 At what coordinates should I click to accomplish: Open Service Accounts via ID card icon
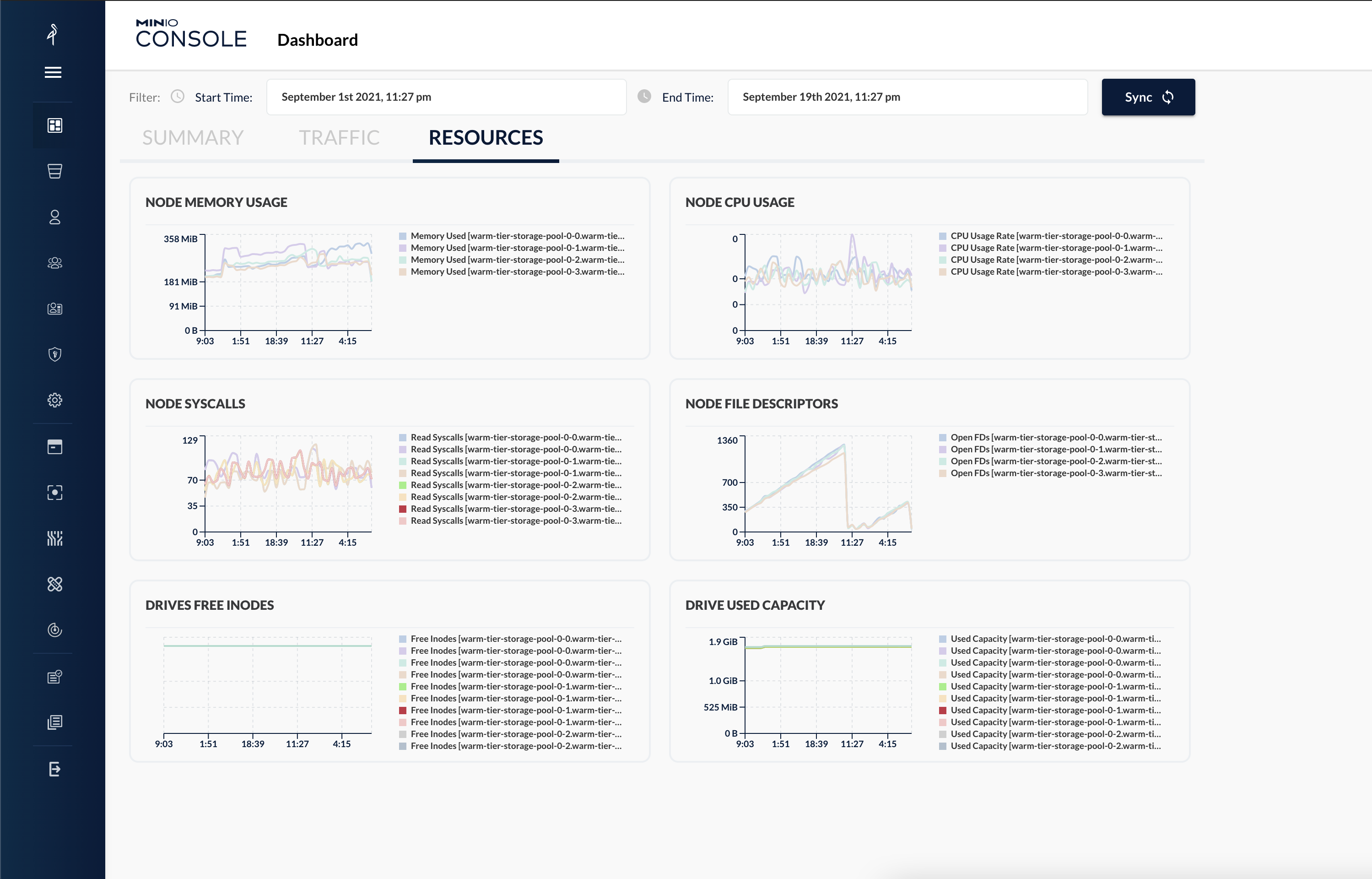55,309
